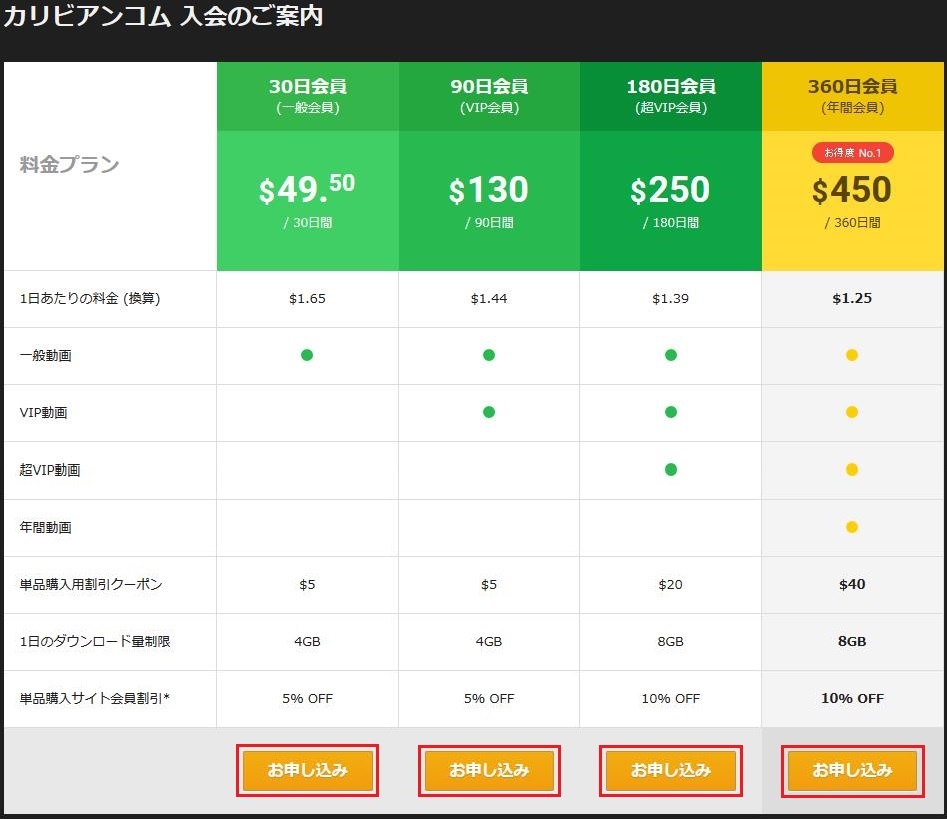Click yellow dot for 360日会員 一般動画

(x=852, y=355)
